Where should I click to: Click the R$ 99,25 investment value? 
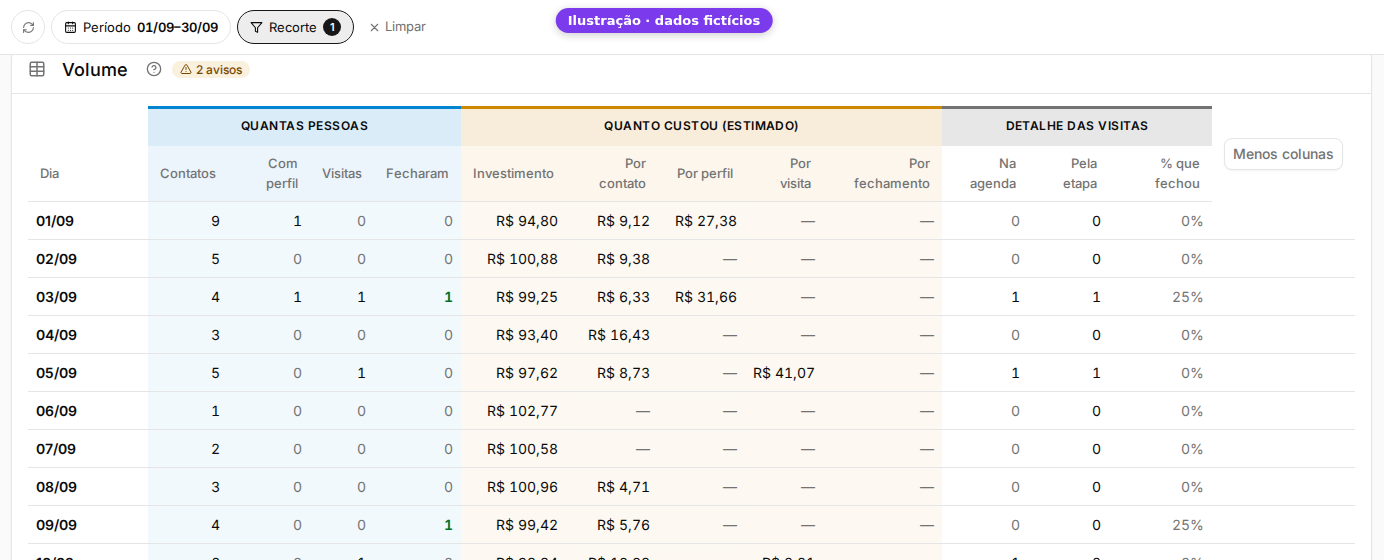[527, 297]
